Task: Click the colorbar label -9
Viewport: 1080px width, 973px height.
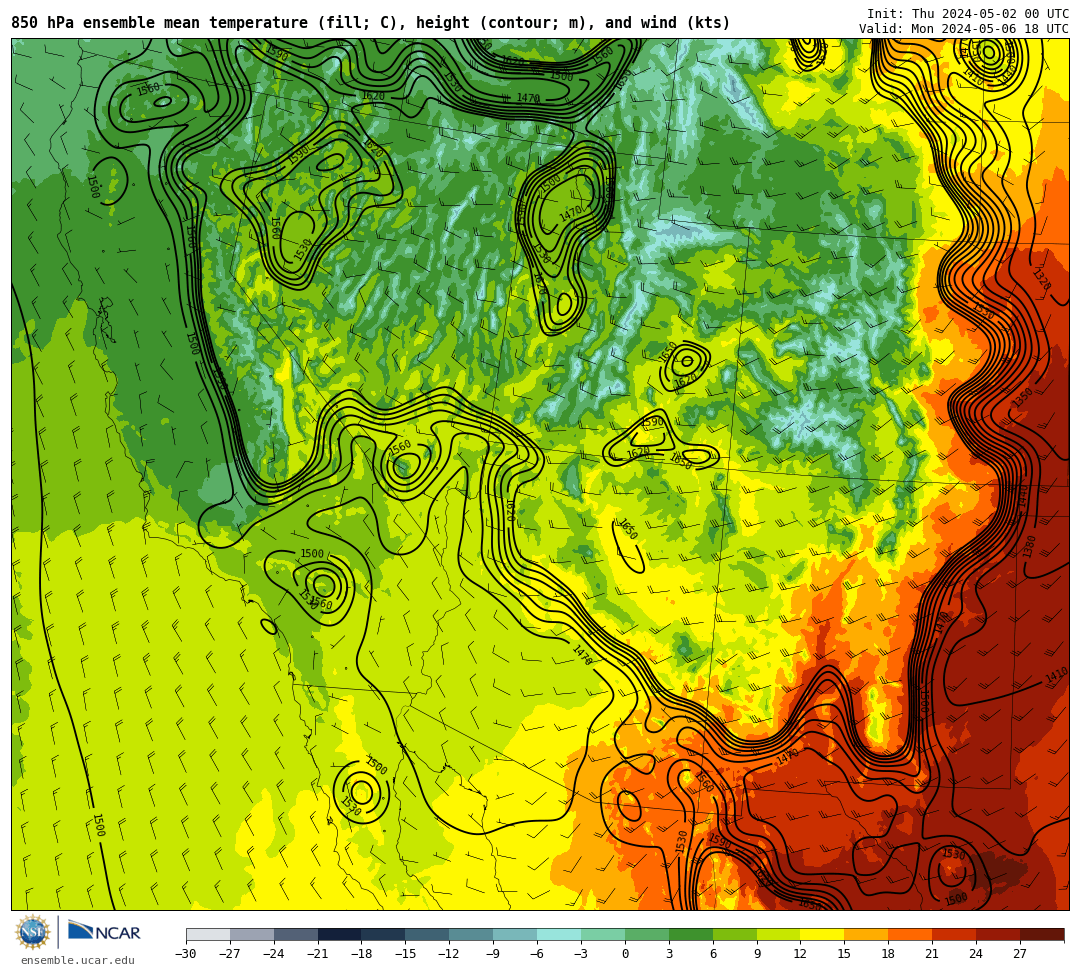Action: pos(493,954)
